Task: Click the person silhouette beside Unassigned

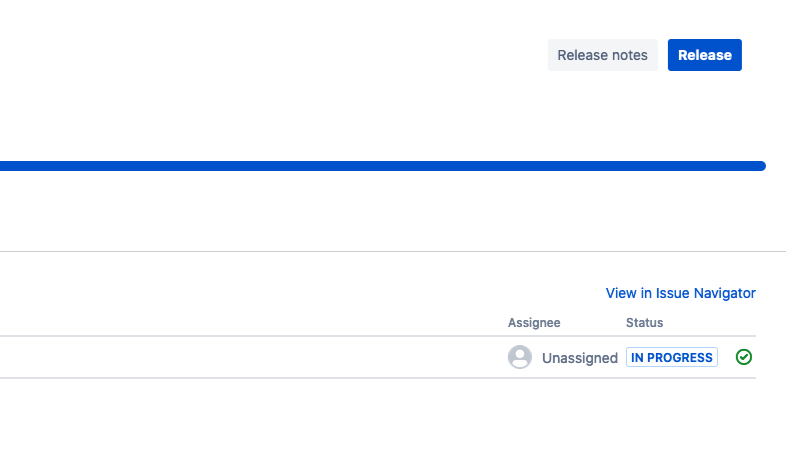Action: pyautogui.click(x=520, y=357)
